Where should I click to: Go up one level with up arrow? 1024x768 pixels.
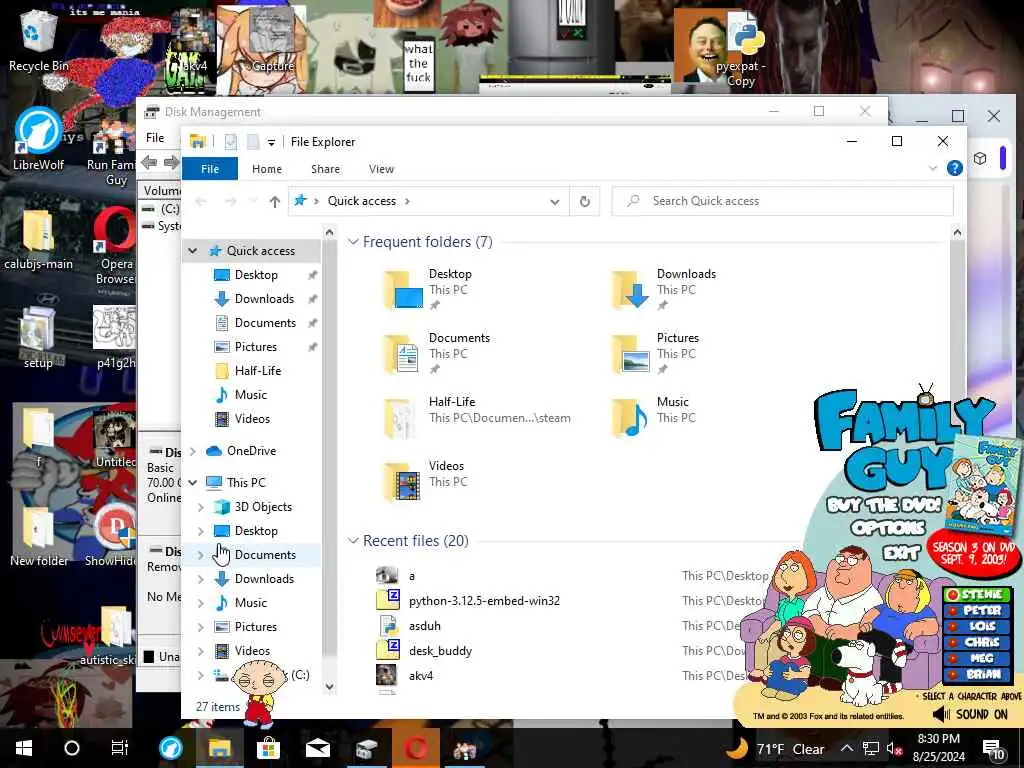274,201
